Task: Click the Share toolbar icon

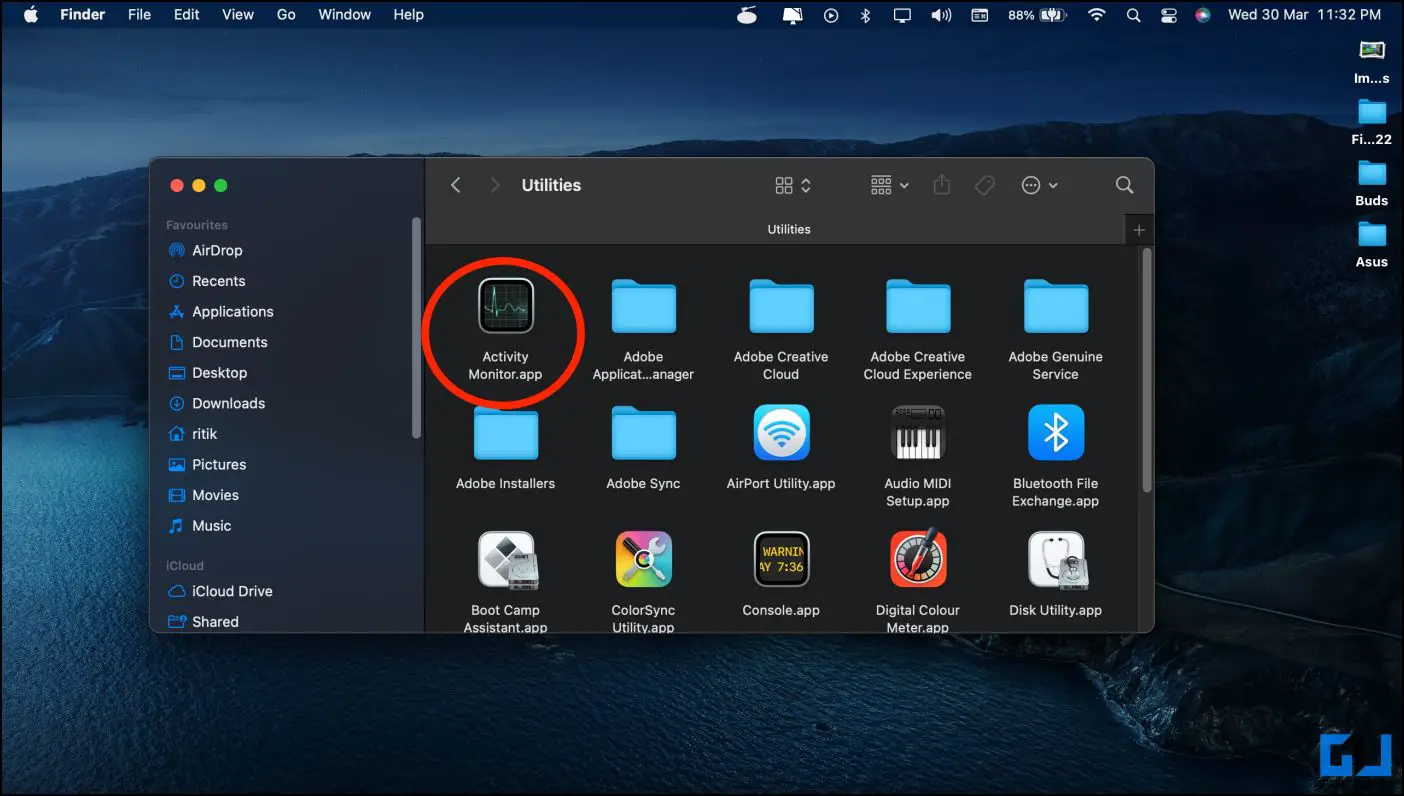Action: (x=941, y=185)
